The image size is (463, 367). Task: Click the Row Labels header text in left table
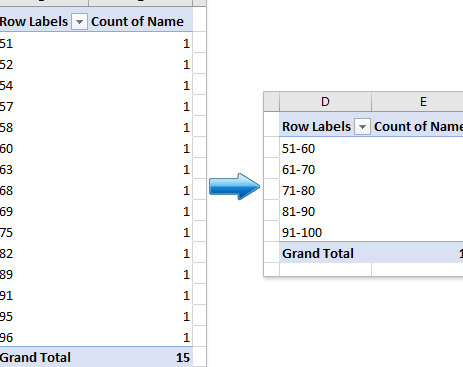click(x=34, y=22)
